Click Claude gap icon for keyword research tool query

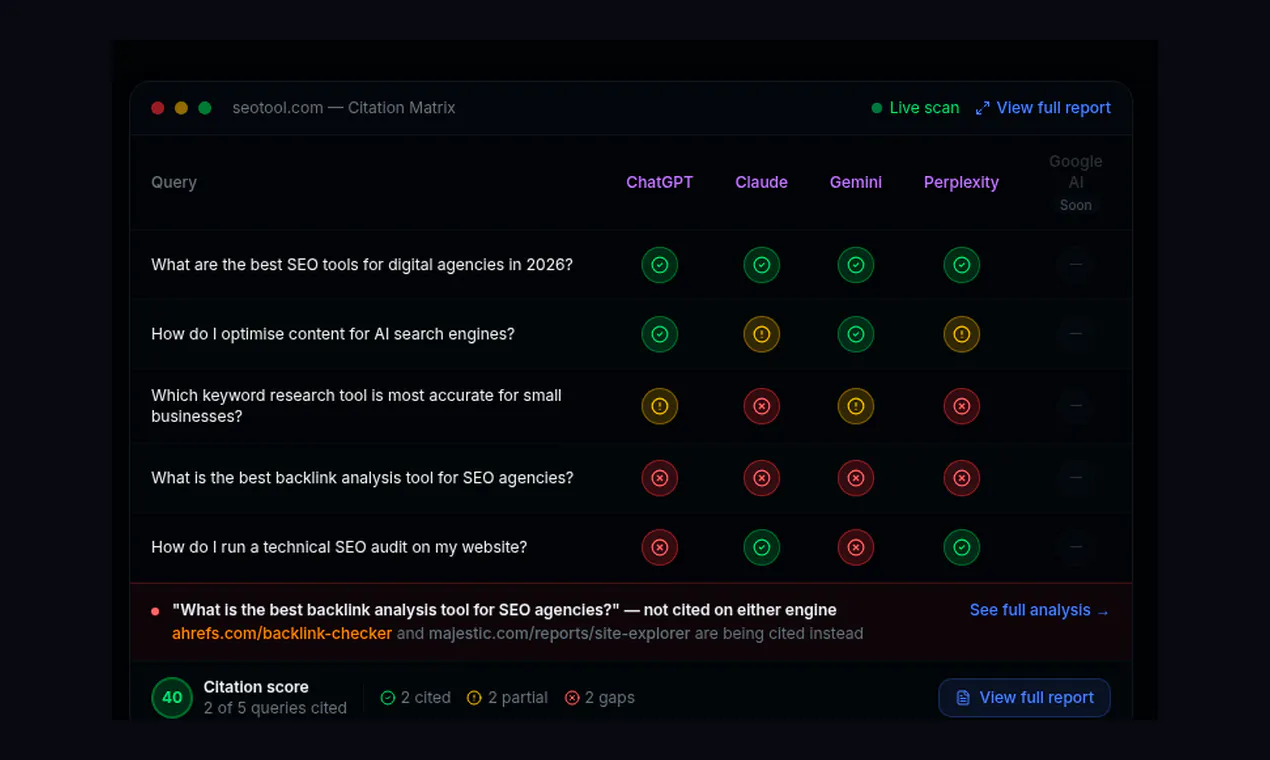pos(761,406)
